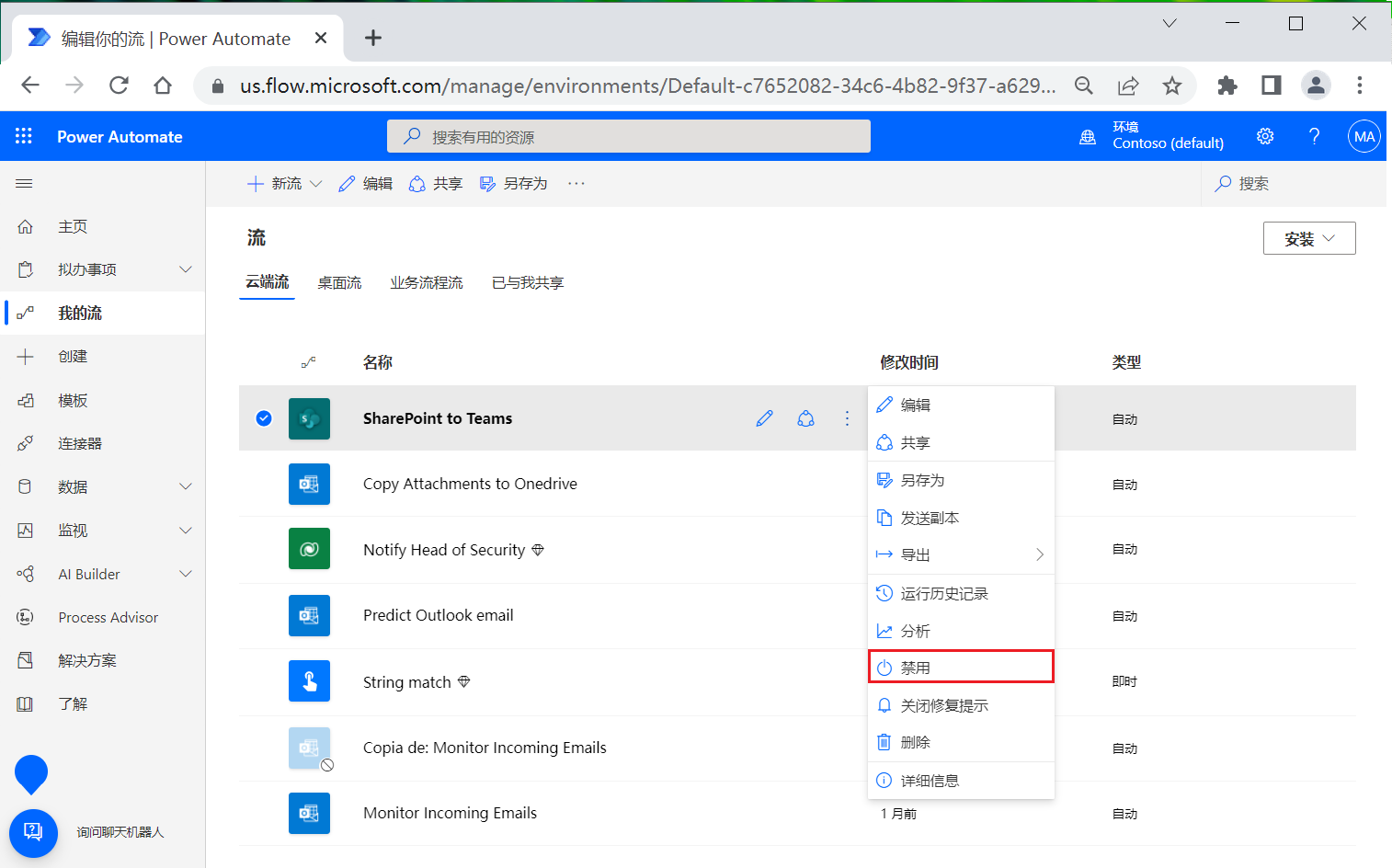Image resolution: width=1392 pixels, height=868 pixels.
Task: Open the browser profile icon
Action: tap(1316, 86)
